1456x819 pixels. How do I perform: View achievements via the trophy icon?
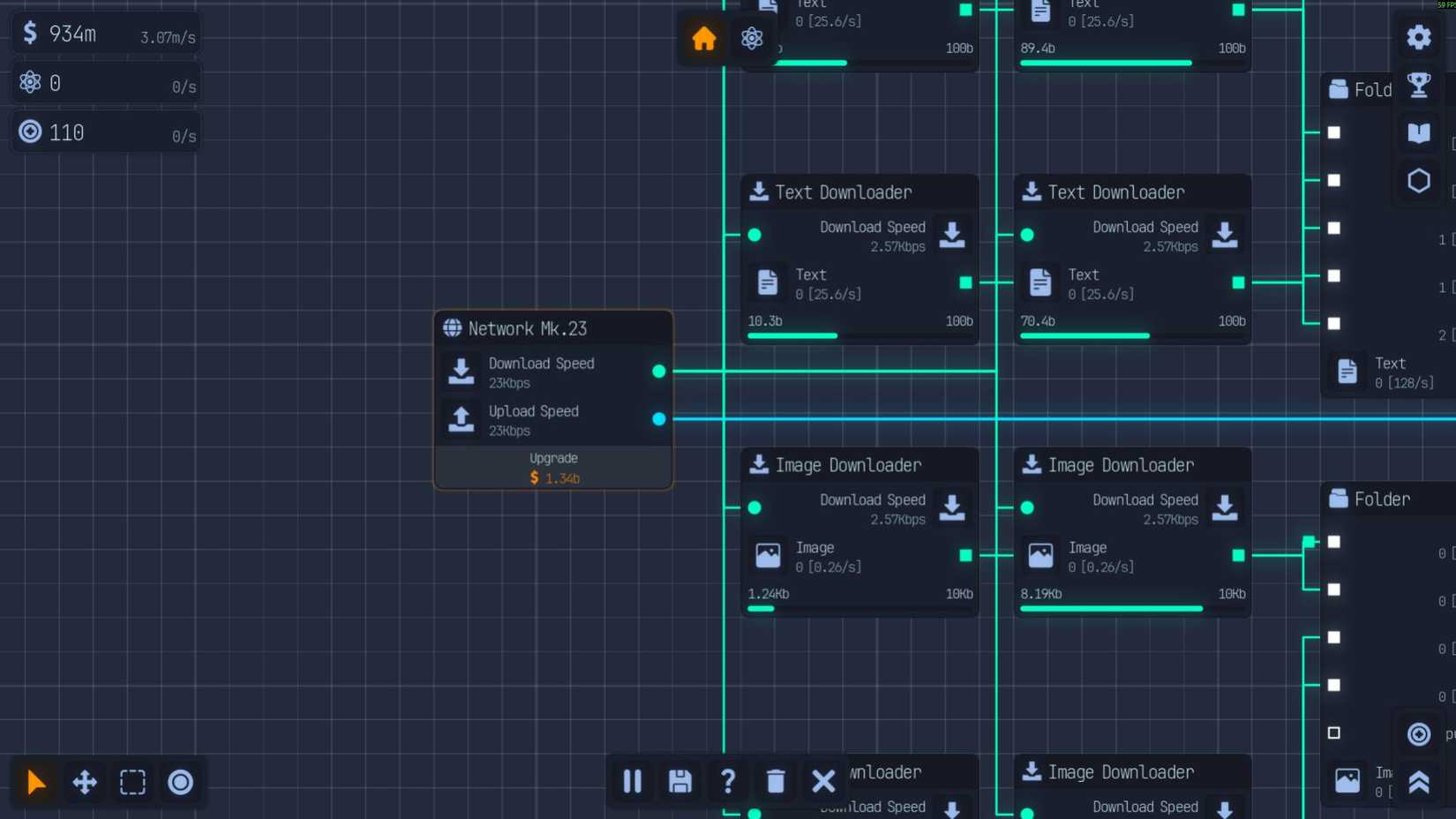point(1419,83)
